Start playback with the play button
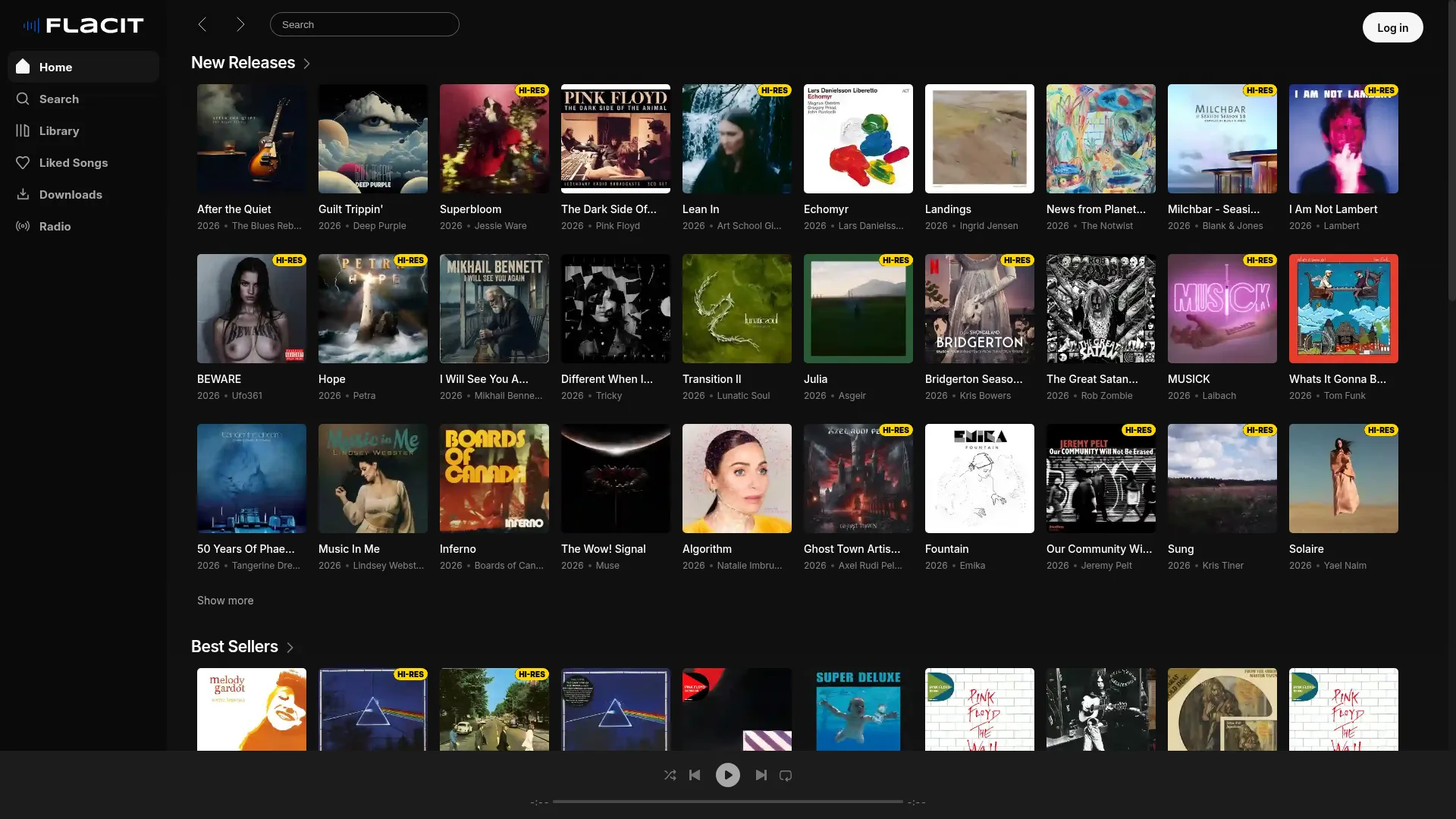The height and width of the screenshot is (819, 1456). [728, 775]
